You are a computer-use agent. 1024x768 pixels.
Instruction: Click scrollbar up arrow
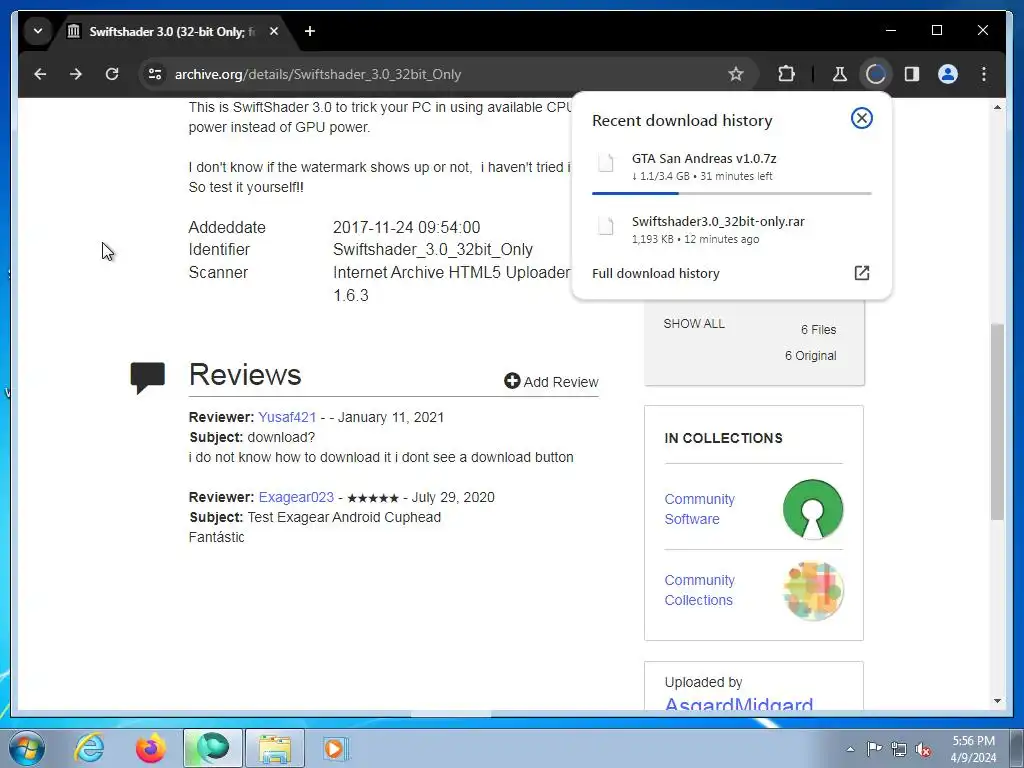[997, 107]
